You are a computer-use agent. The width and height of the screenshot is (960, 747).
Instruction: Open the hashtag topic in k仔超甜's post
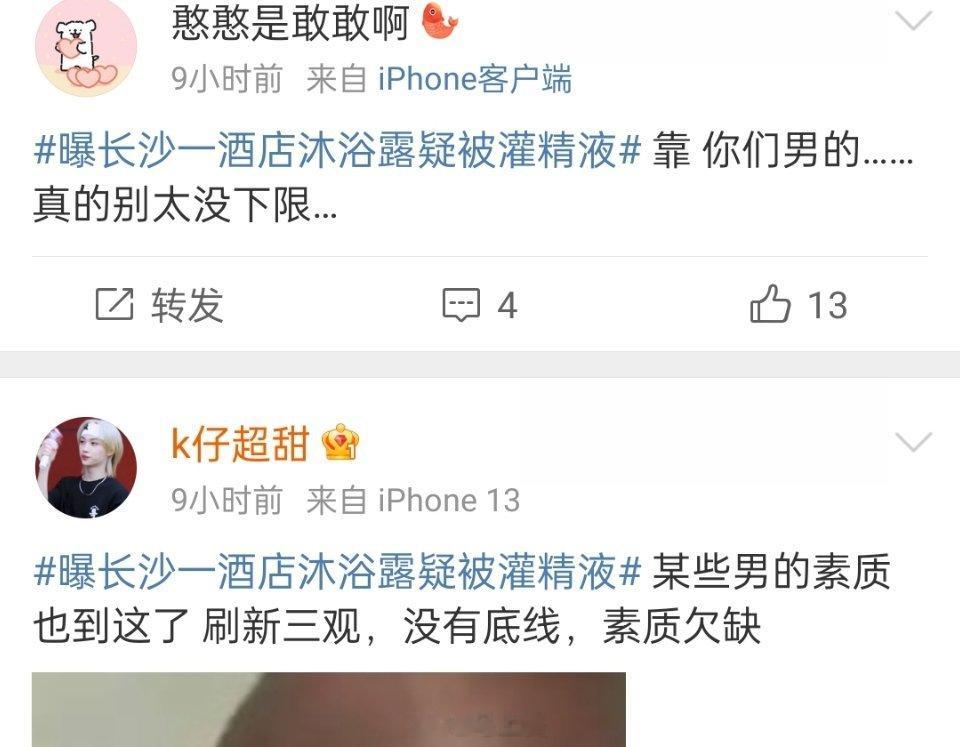click(x=337, y=572)
